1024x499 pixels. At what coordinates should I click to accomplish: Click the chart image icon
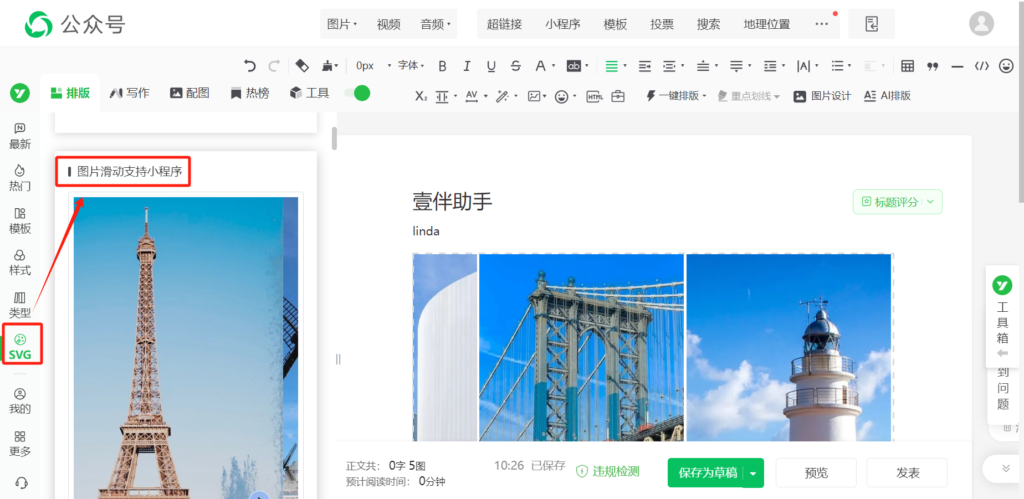coord(534,96)
